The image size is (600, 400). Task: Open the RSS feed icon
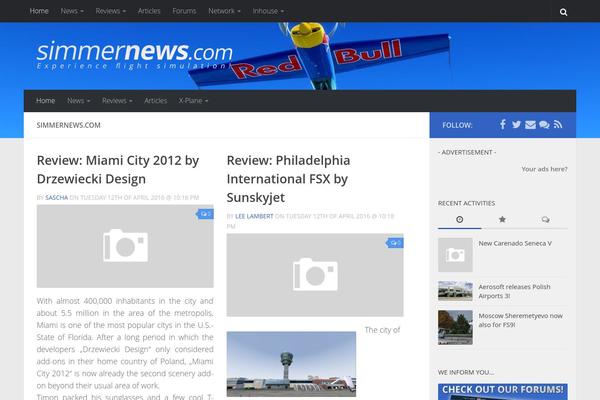pyautogui.click(x=558, y=125)
